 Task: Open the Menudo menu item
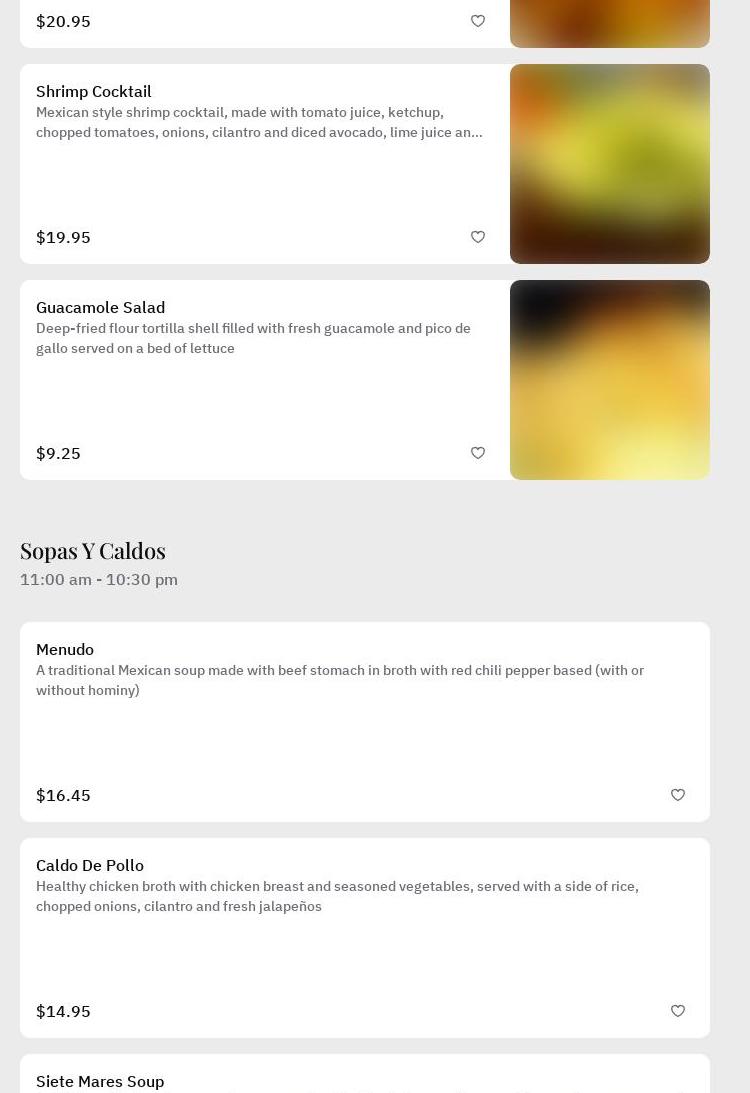coord(65,649)
